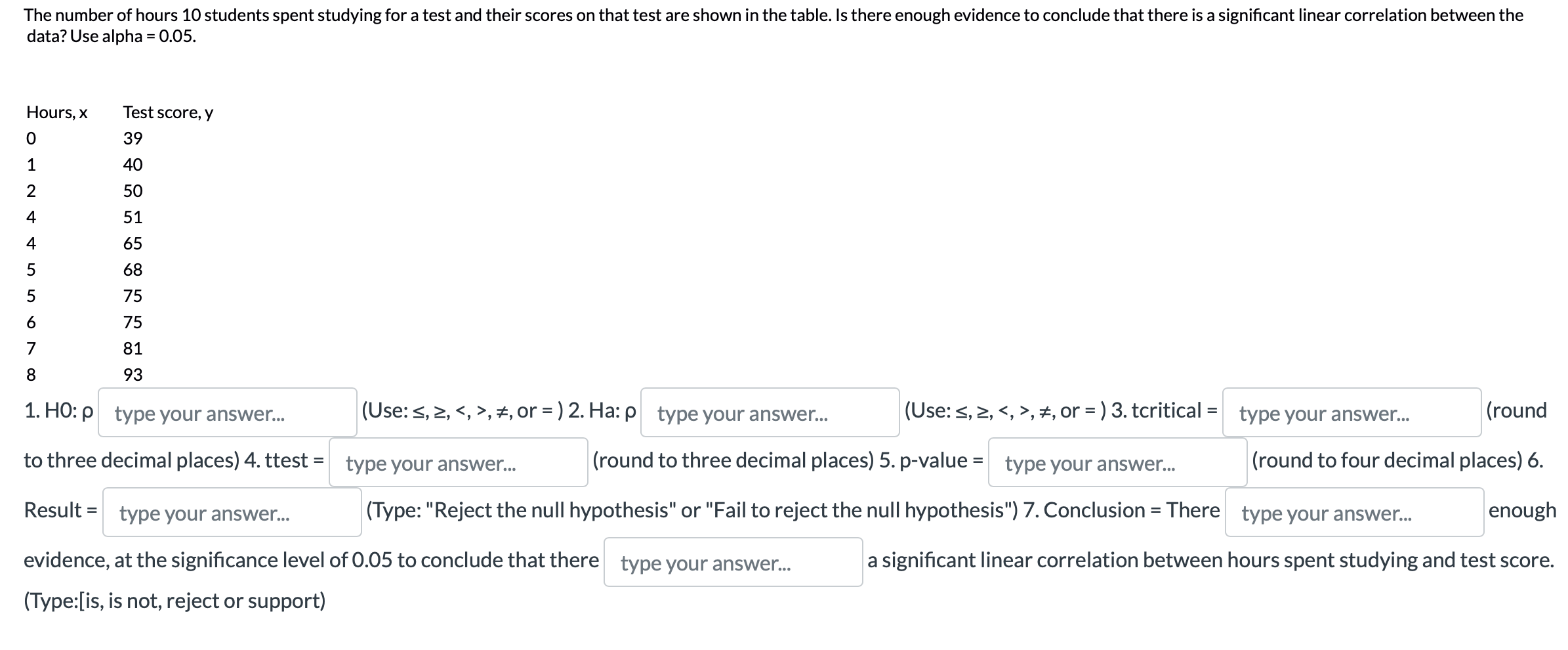The height and width of the screenshot is (650, 1568).
Task: Click the hours value 8 in table
Action: 31,375
